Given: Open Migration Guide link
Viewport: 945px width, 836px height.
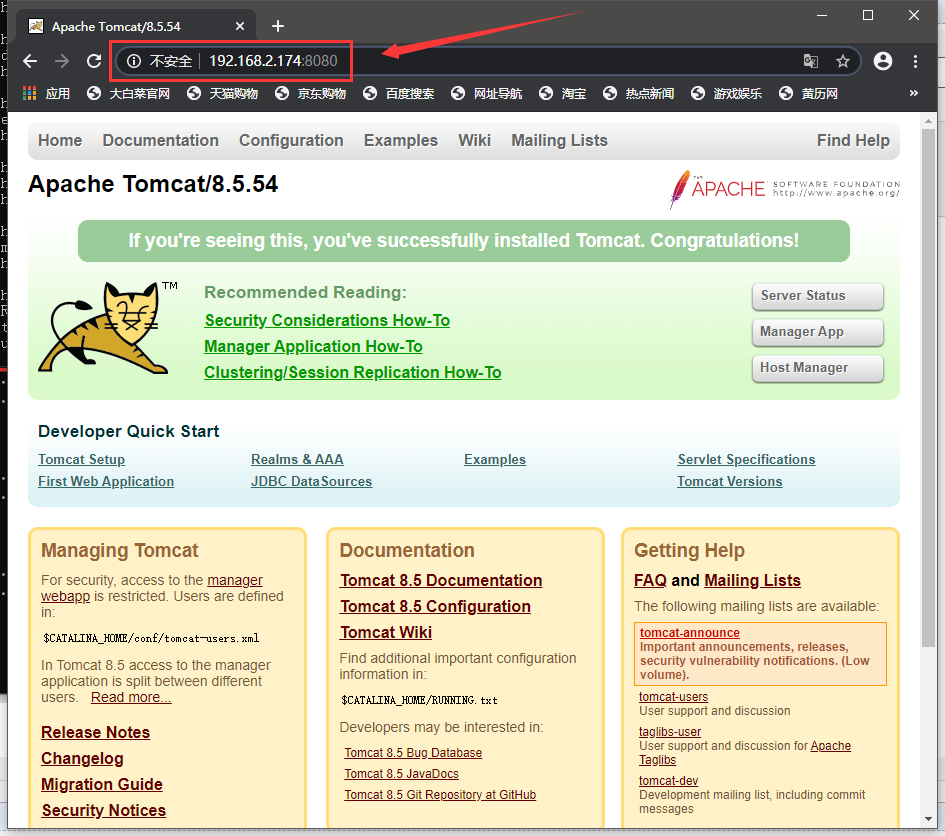Looking at the screenshot, I should click(102, 784).
